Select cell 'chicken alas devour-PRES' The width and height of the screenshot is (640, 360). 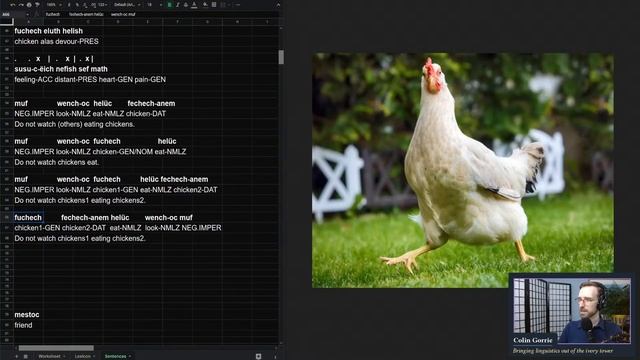coord(56,41)
